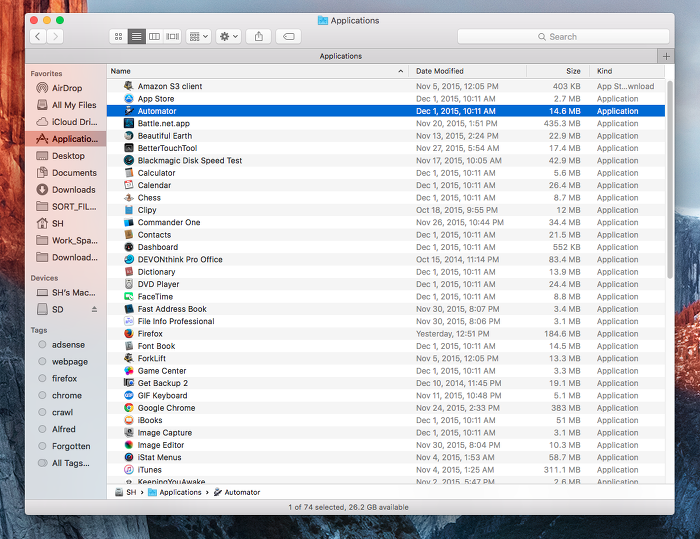Filter by the Forgotten tag
Image resolution: width=700 pixels, height=539 pixels.
click(67, 446)
